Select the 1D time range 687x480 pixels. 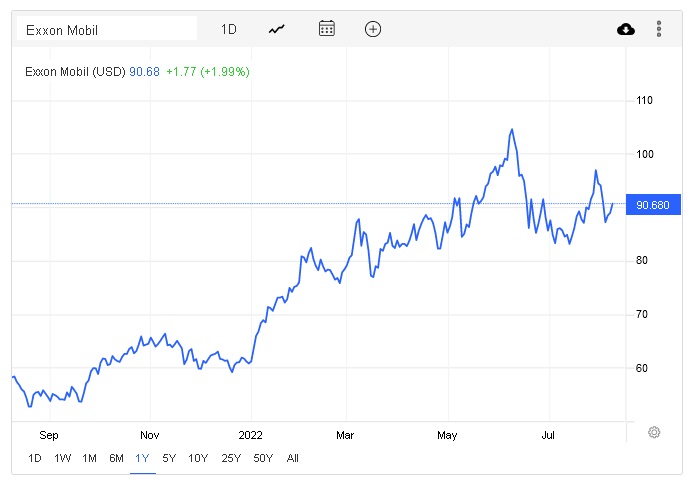(x=35, y=459)
